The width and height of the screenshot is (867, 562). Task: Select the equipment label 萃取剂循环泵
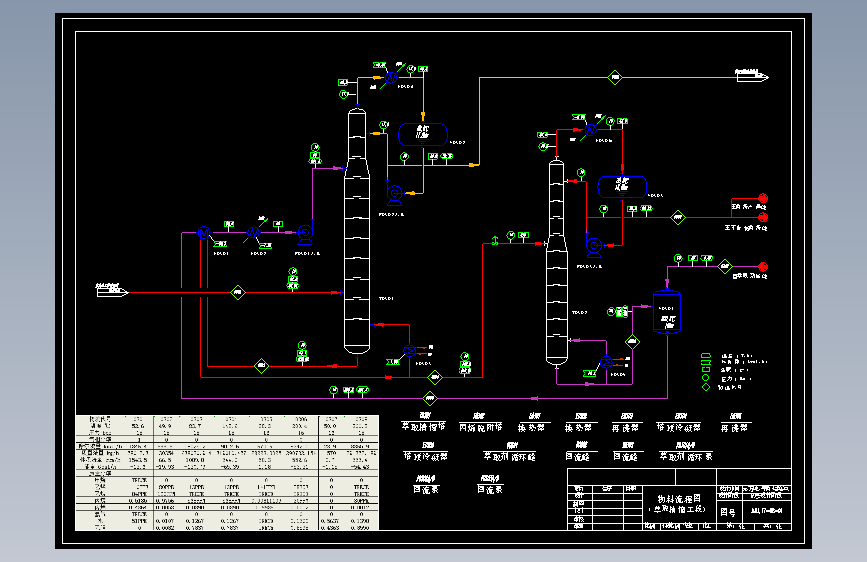coord(686,456)
